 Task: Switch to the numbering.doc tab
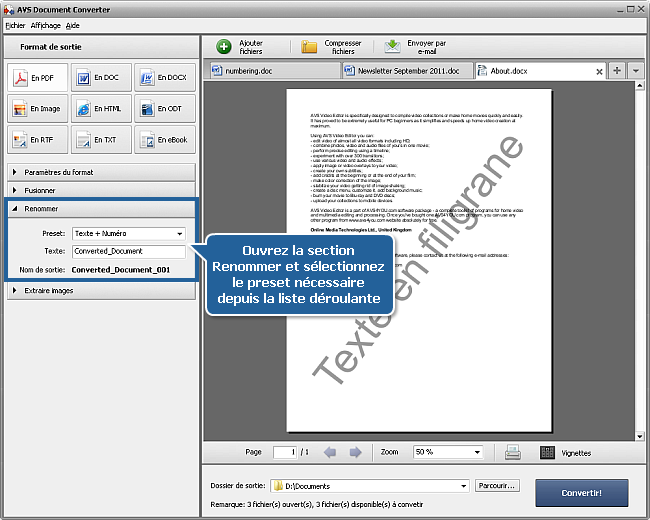pos(270,71)
